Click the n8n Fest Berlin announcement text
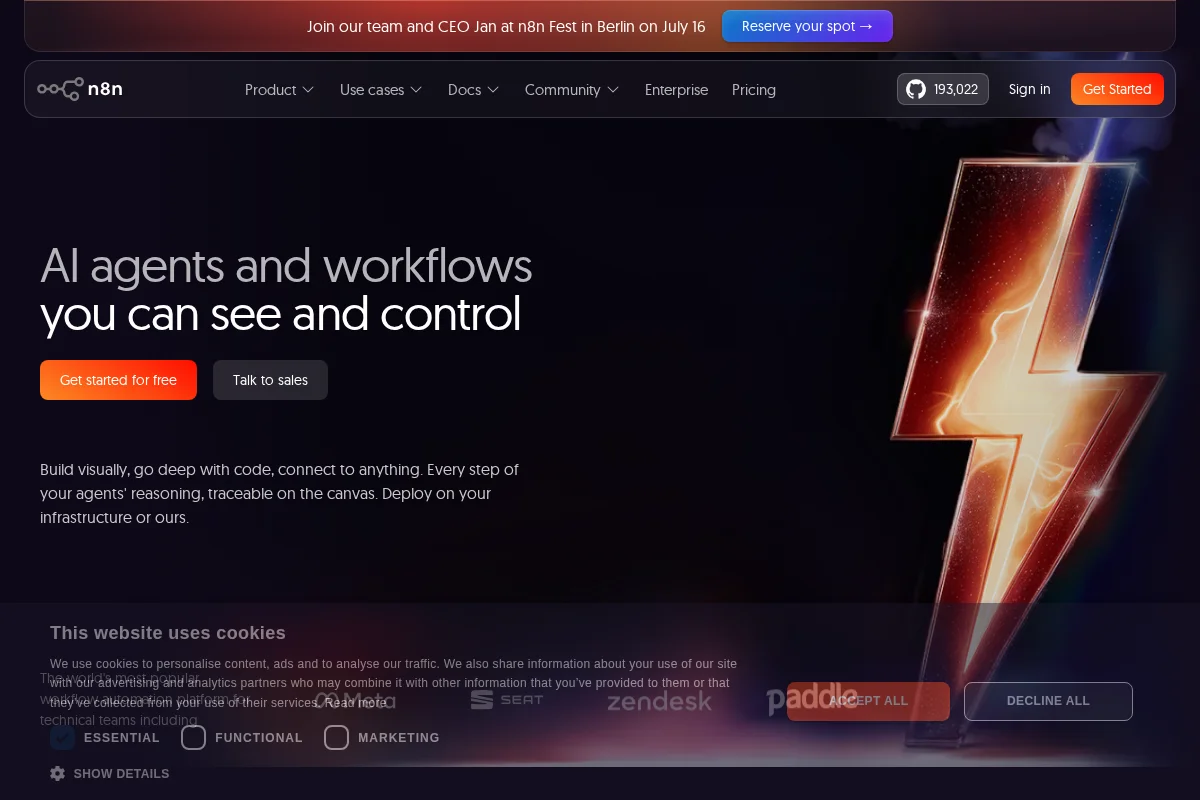 506,26
